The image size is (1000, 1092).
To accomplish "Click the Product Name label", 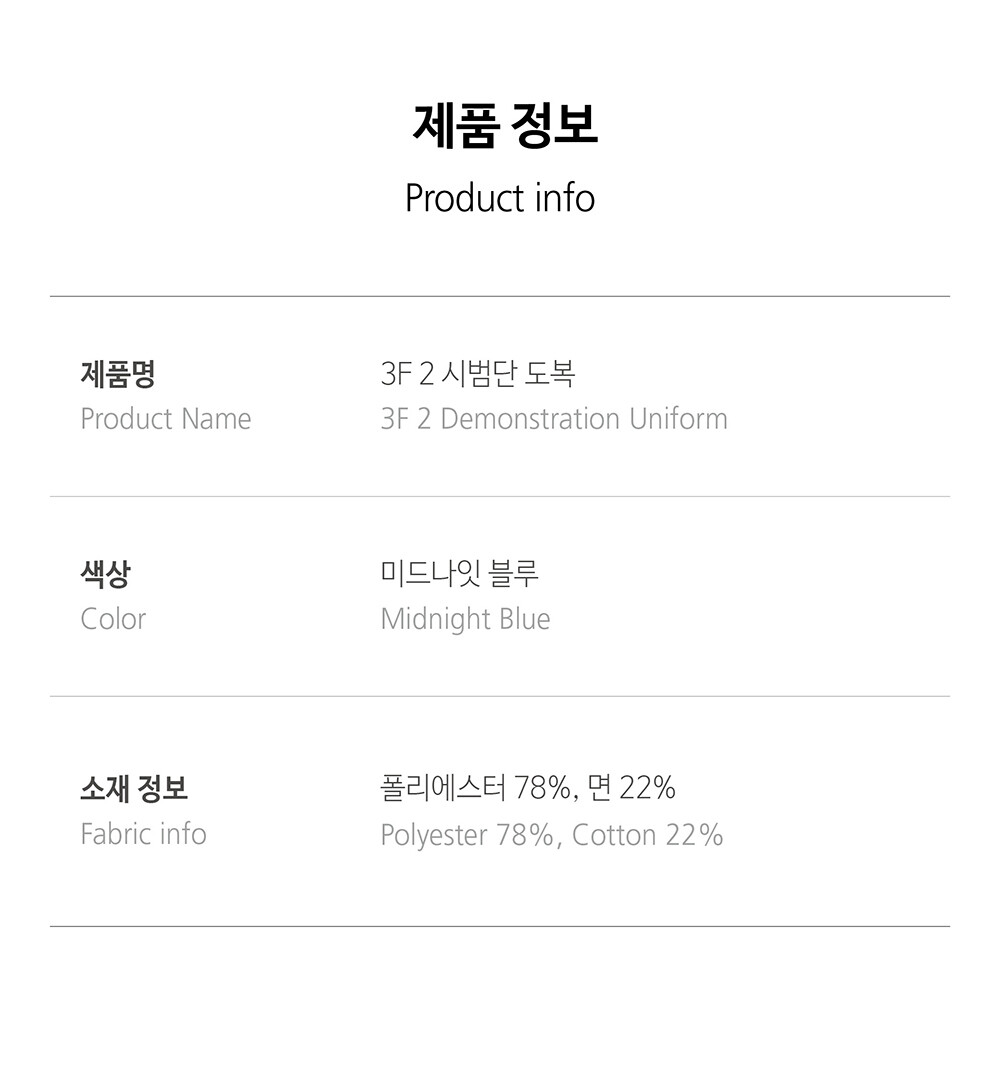I will 166,419.
